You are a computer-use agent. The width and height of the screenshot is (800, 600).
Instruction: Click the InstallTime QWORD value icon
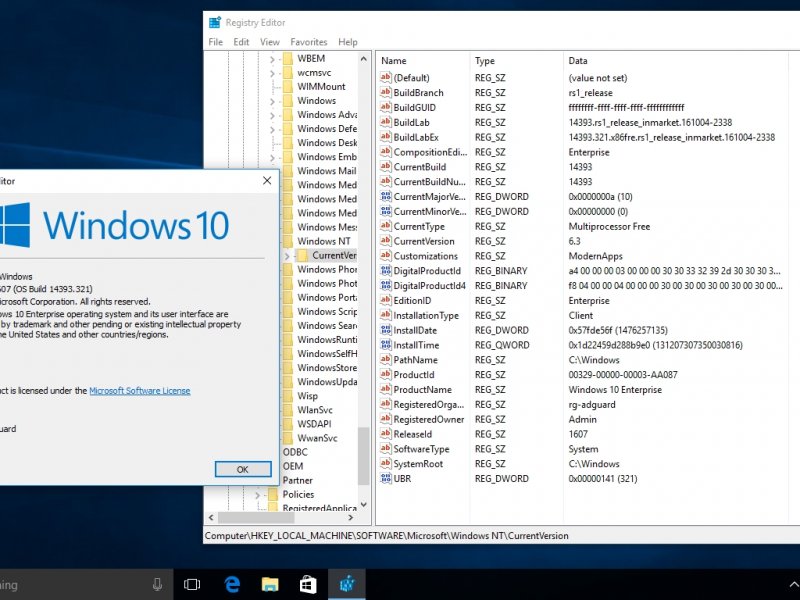pyautogui.click(x=385, y=345)
